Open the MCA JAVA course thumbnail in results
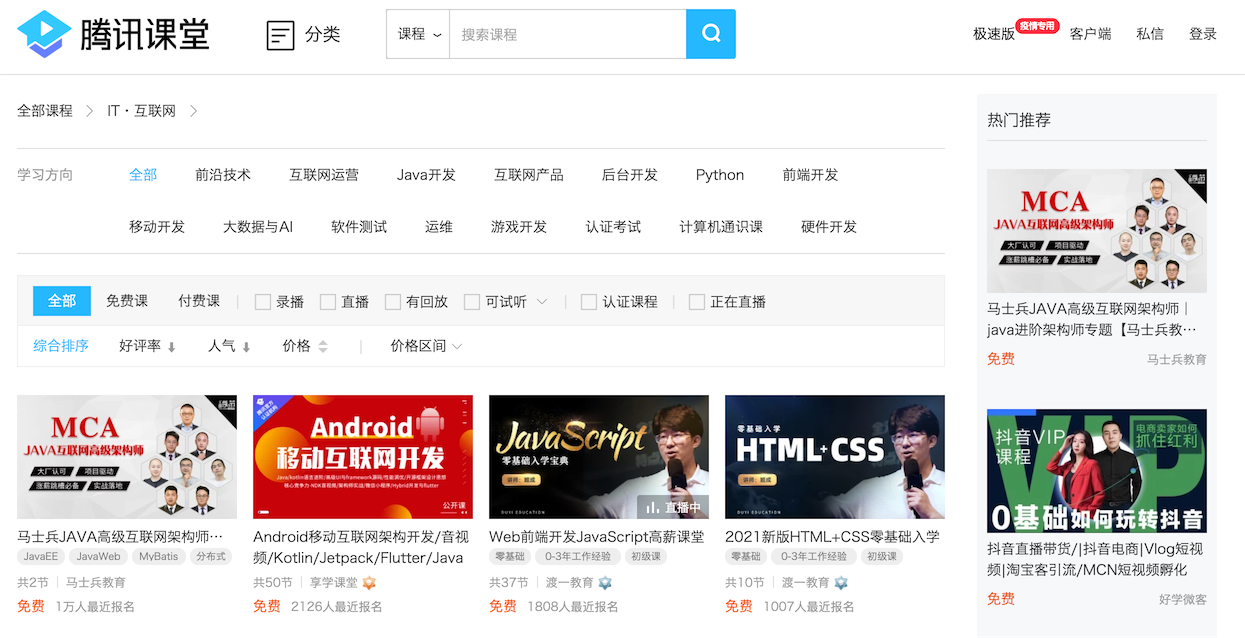The height and width of the screenshot is (638, 1245). pos(127,457)
